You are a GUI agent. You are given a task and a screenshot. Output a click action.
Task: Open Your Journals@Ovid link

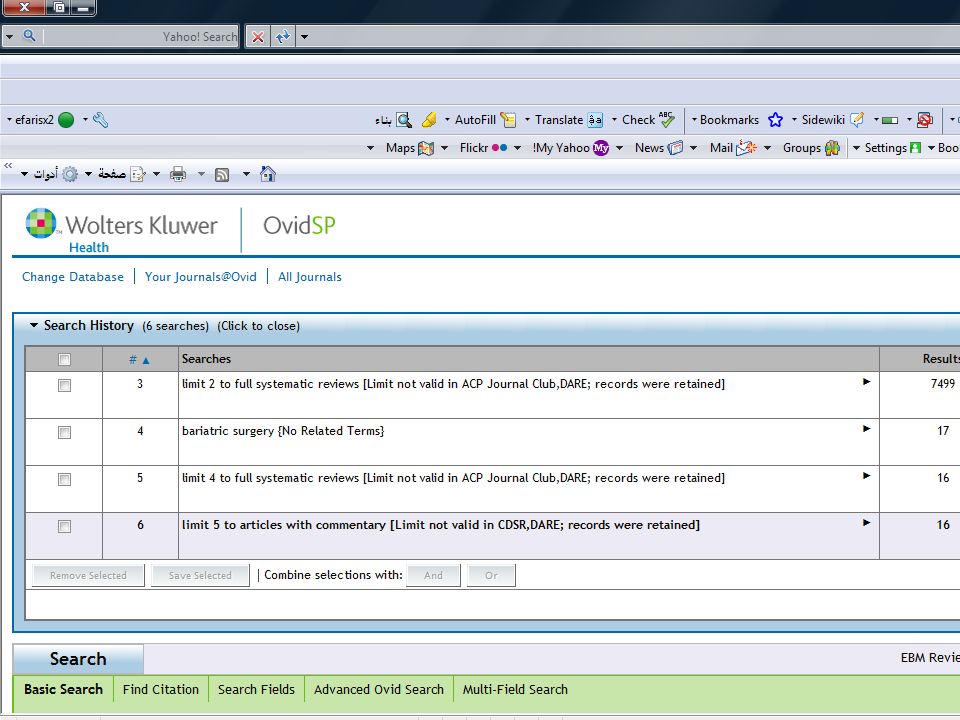pos(200,277)
